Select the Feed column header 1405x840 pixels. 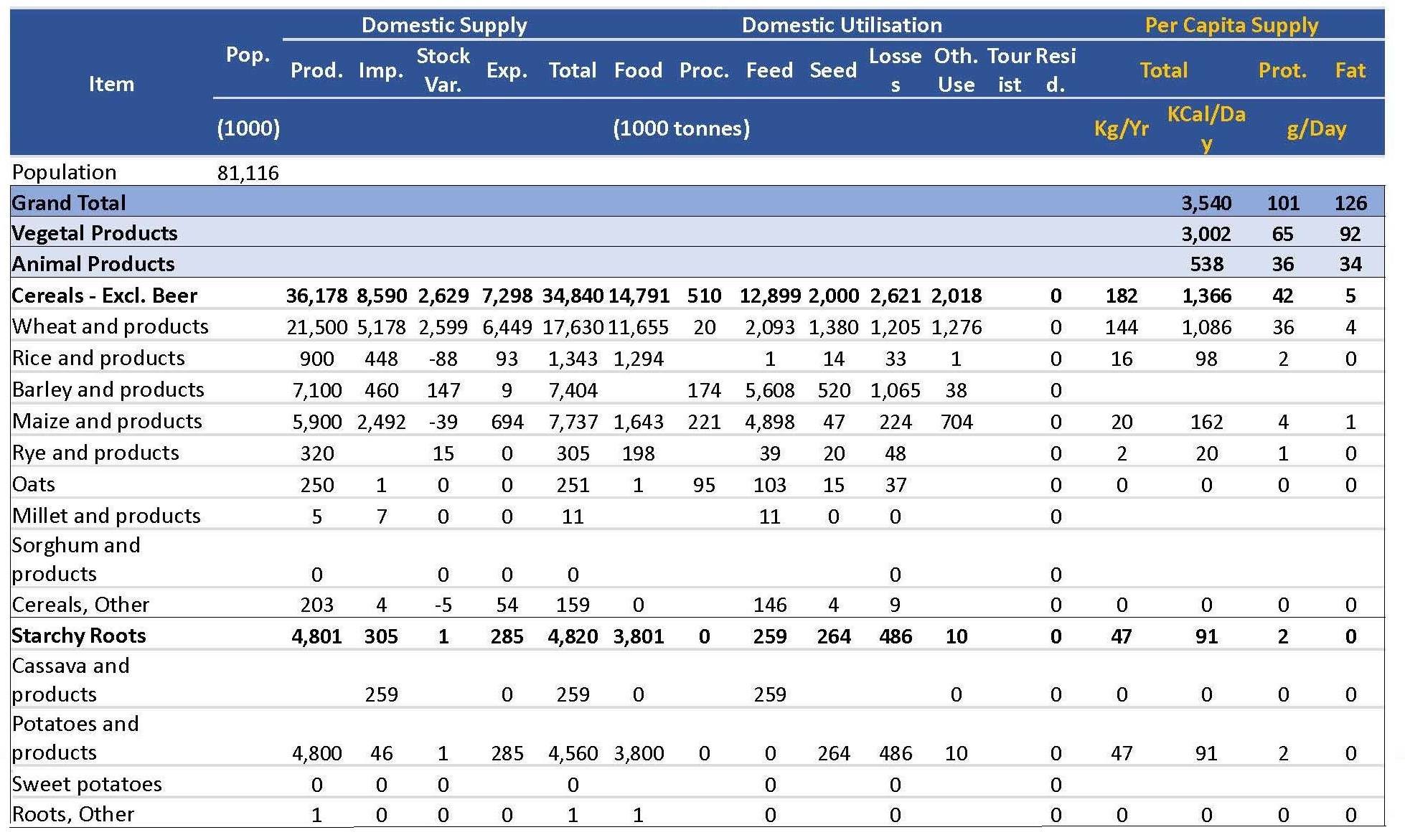[769, 70]
